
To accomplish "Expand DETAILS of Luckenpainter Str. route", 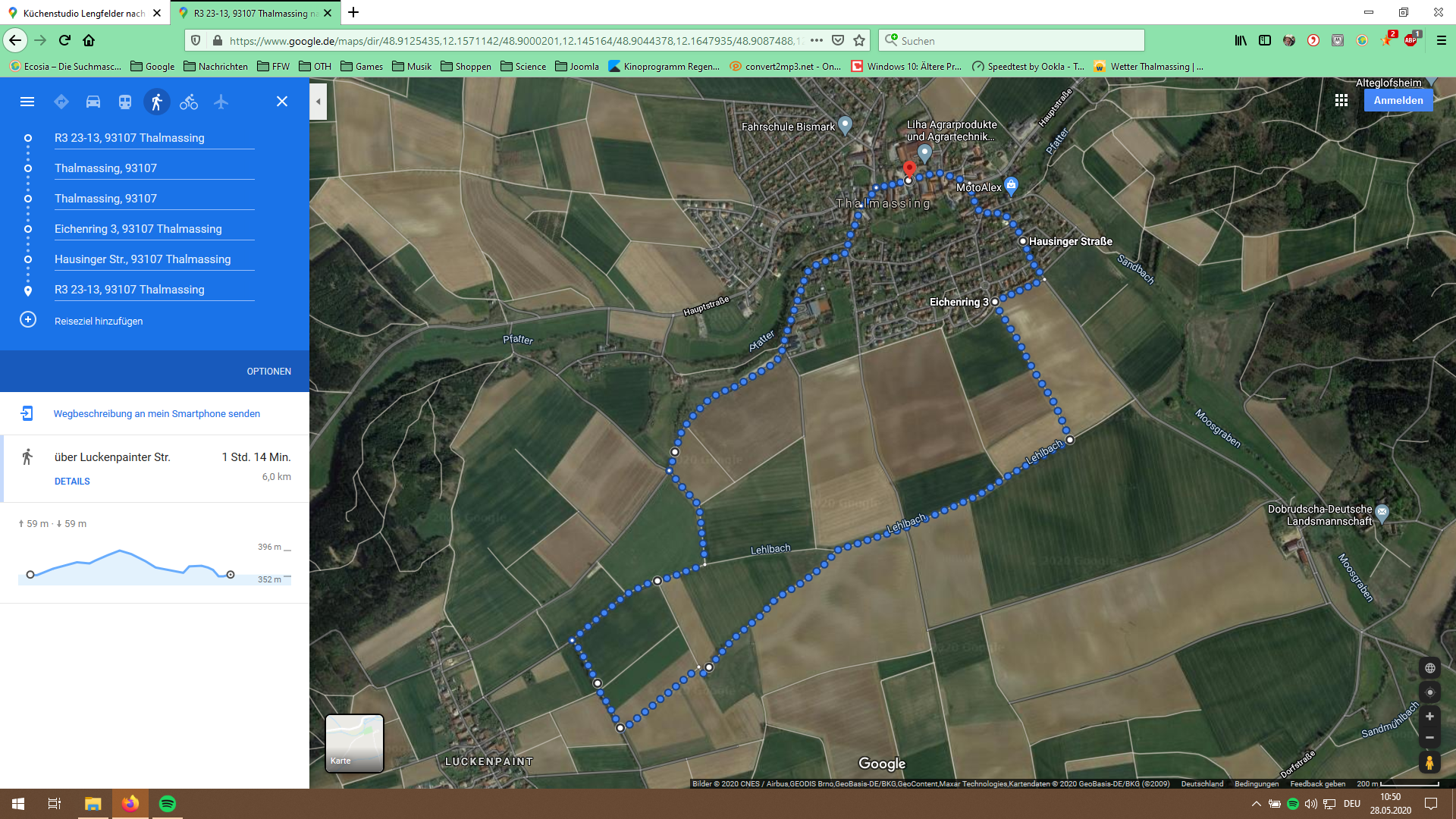I will (72, 482).
